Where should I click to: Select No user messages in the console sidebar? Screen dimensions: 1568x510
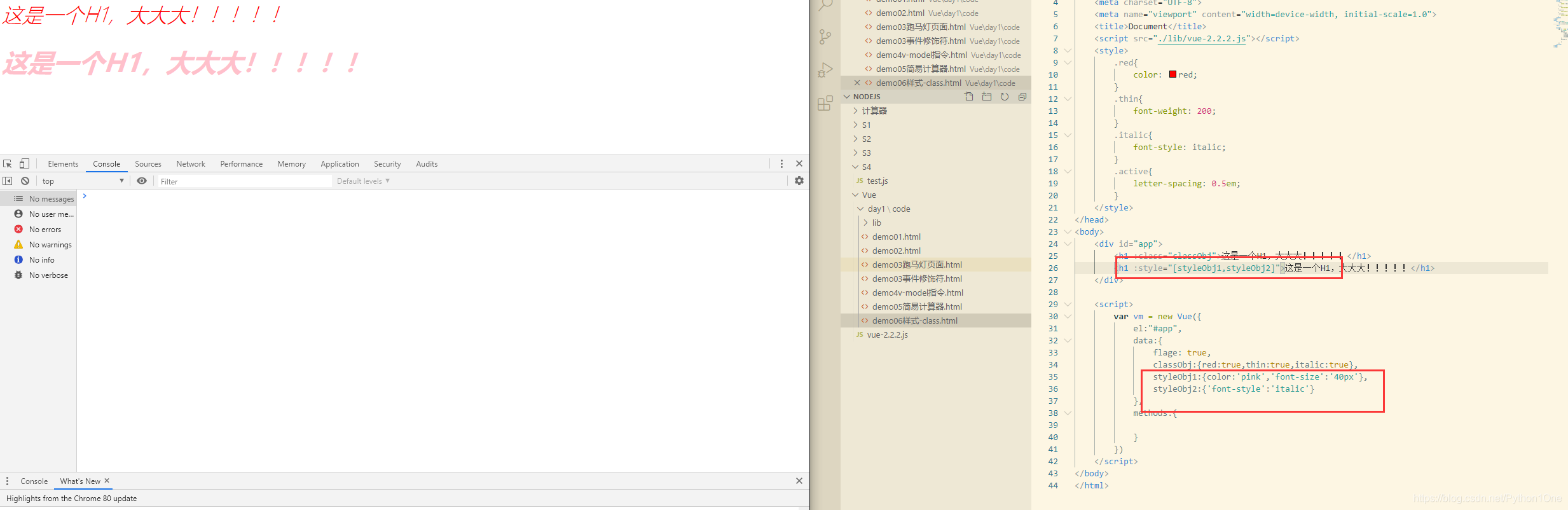click(x=38, y=214)
